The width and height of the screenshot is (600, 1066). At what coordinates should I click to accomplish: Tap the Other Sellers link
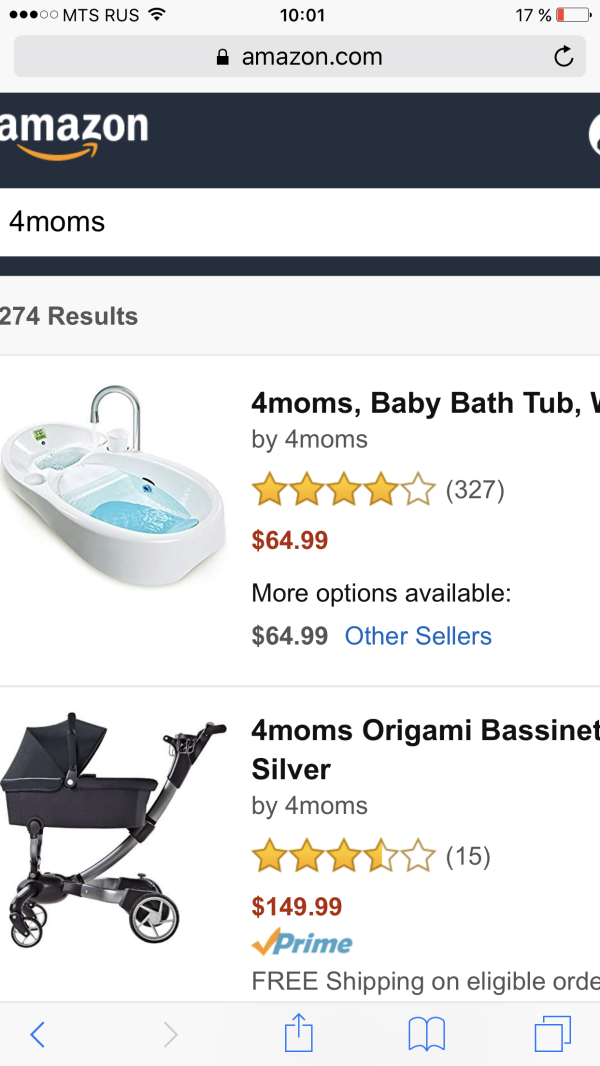coord(418,636)
